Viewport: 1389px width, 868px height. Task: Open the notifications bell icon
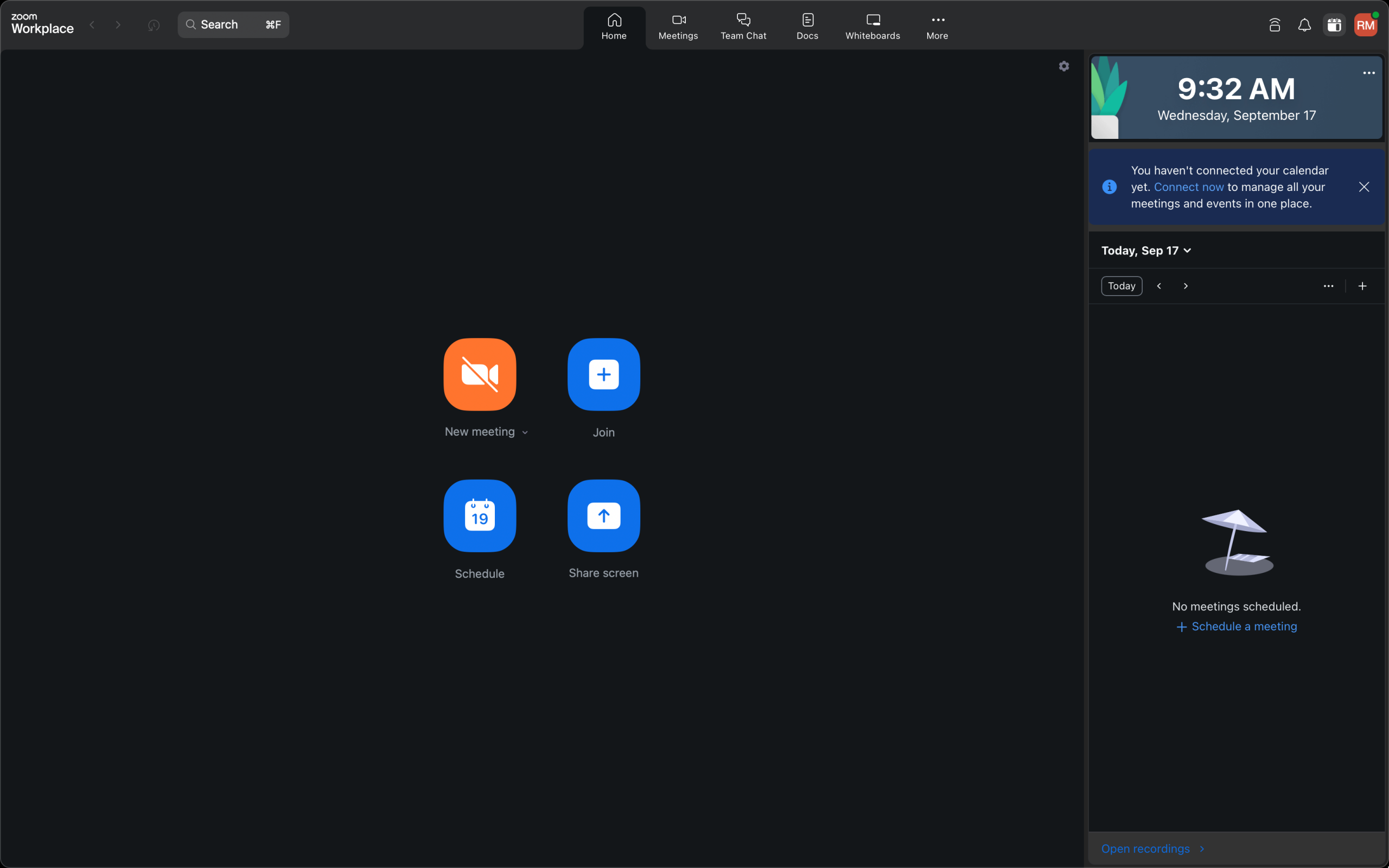click(1304, 25)
